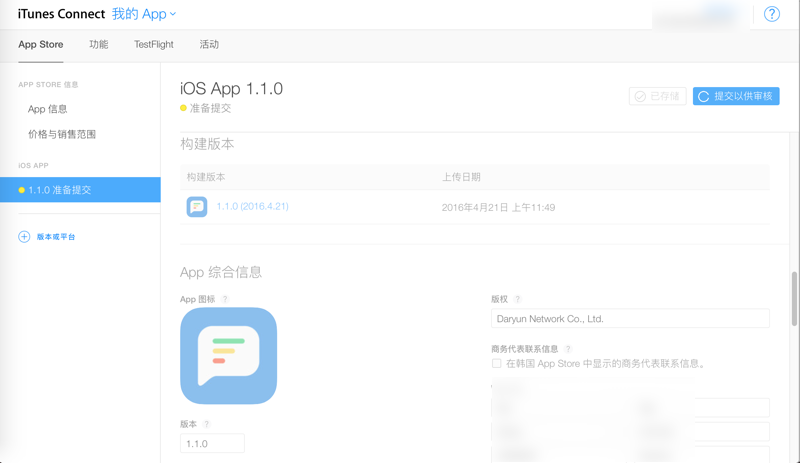800x463 pixels.
Task: Open the TestFlight tab
Action: pyautogui.click(x=154, y=44)
